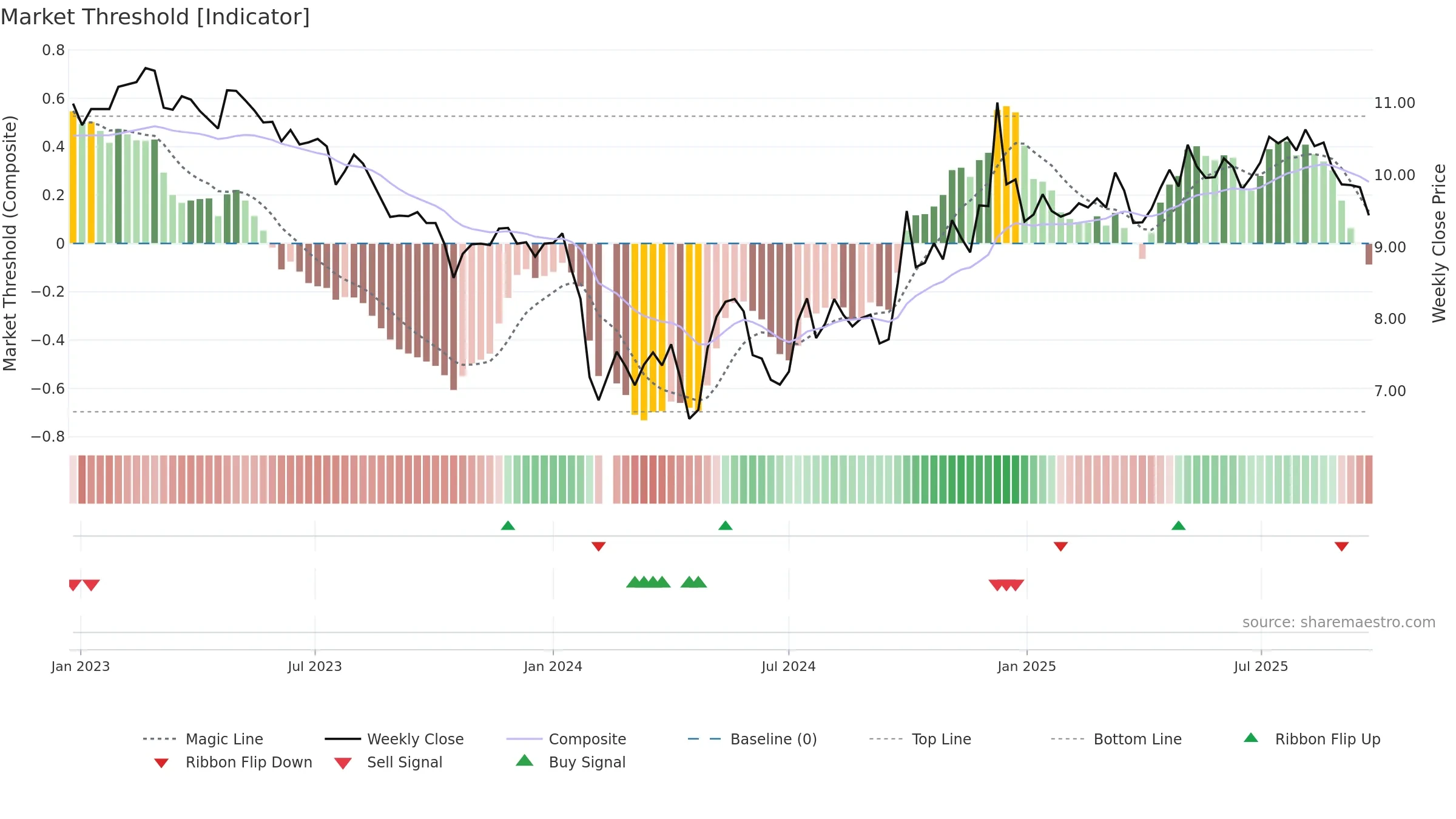Click the Jul 2023 axis label
Screen dimensions: 1456x819
[x=315, y=666]
